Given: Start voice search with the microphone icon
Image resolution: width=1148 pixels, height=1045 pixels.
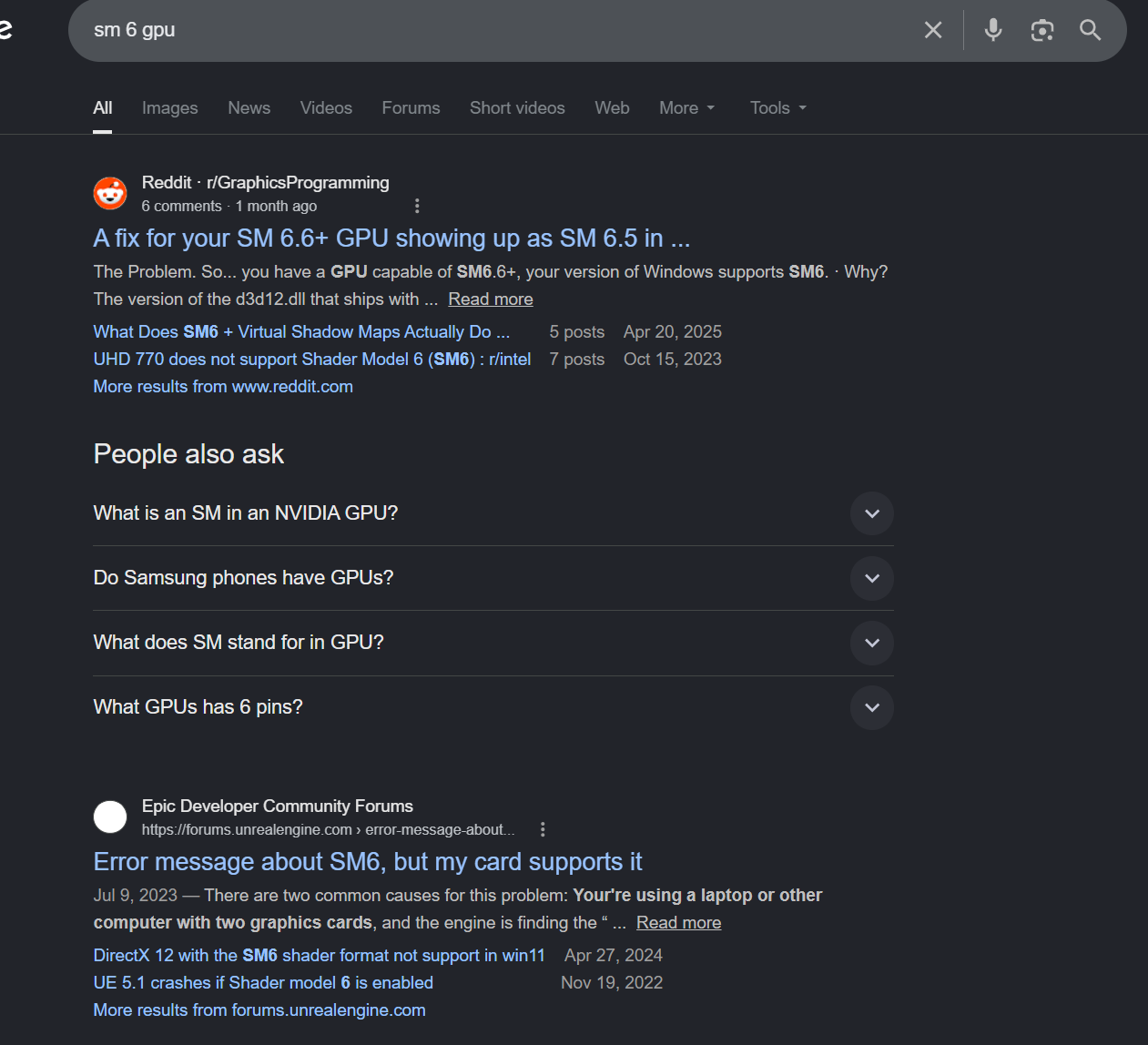Looking at the screenshot, I should click(x=993, y=30).
